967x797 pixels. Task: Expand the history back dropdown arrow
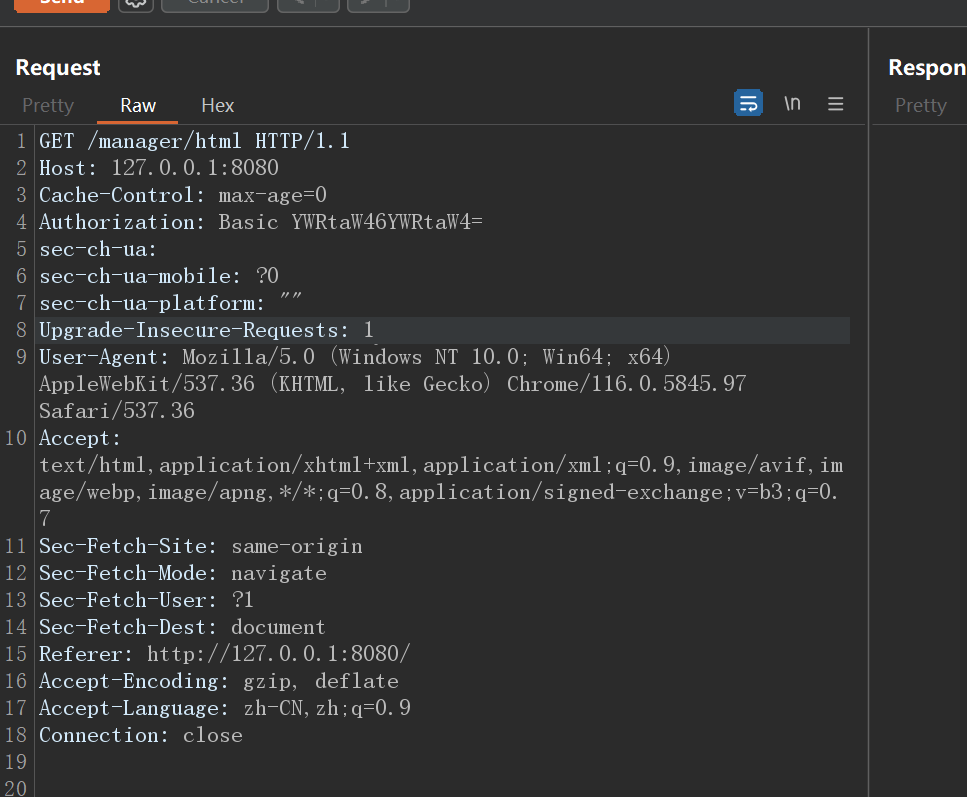[326, 4]
